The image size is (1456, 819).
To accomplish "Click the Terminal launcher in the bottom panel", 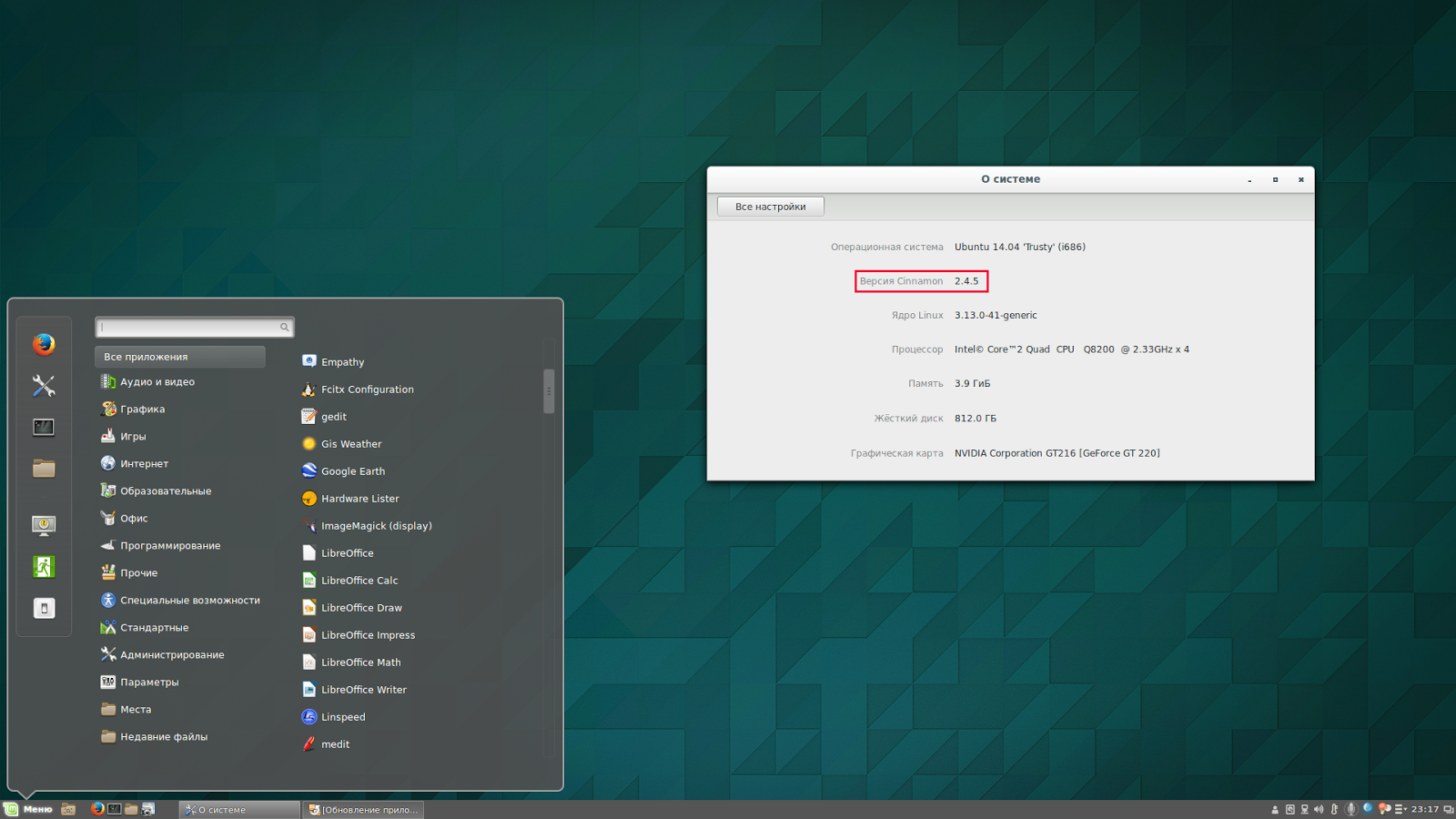I will click(115, 809).
